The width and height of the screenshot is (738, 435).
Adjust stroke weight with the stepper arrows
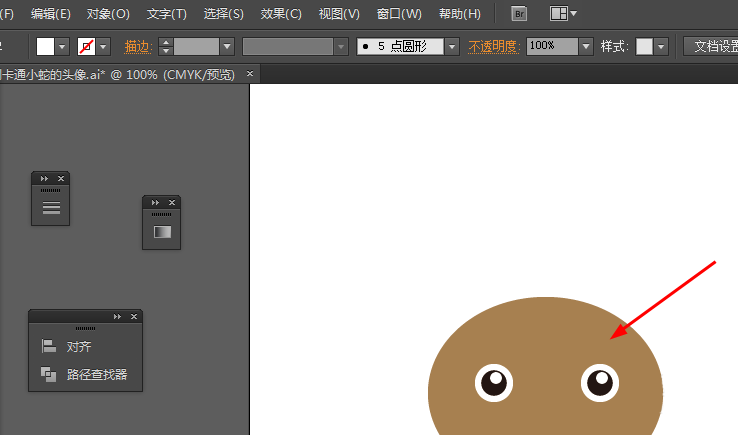tap(165, 47)
